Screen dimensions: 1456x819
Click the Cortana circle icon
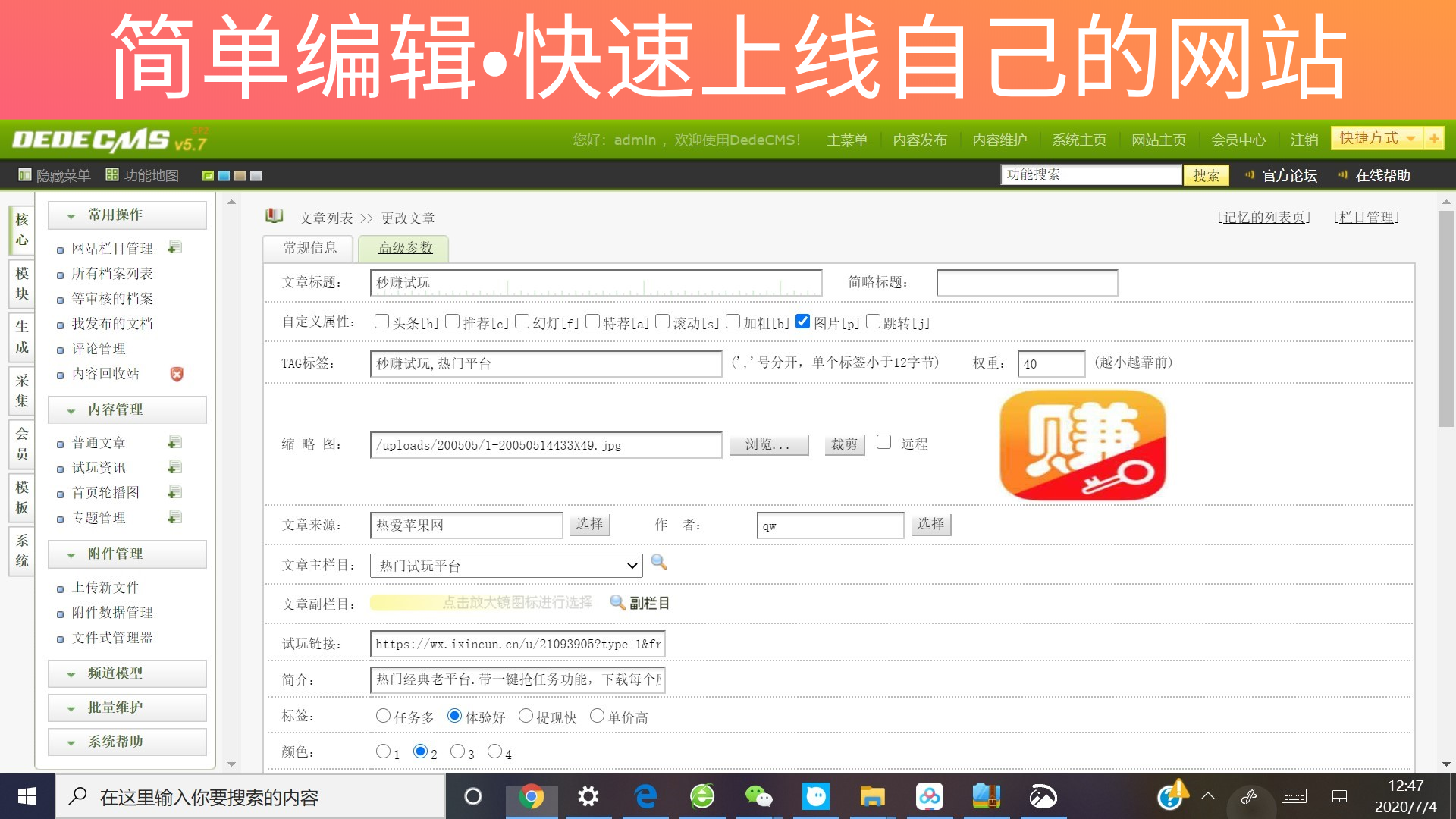[x=473, y=796]
